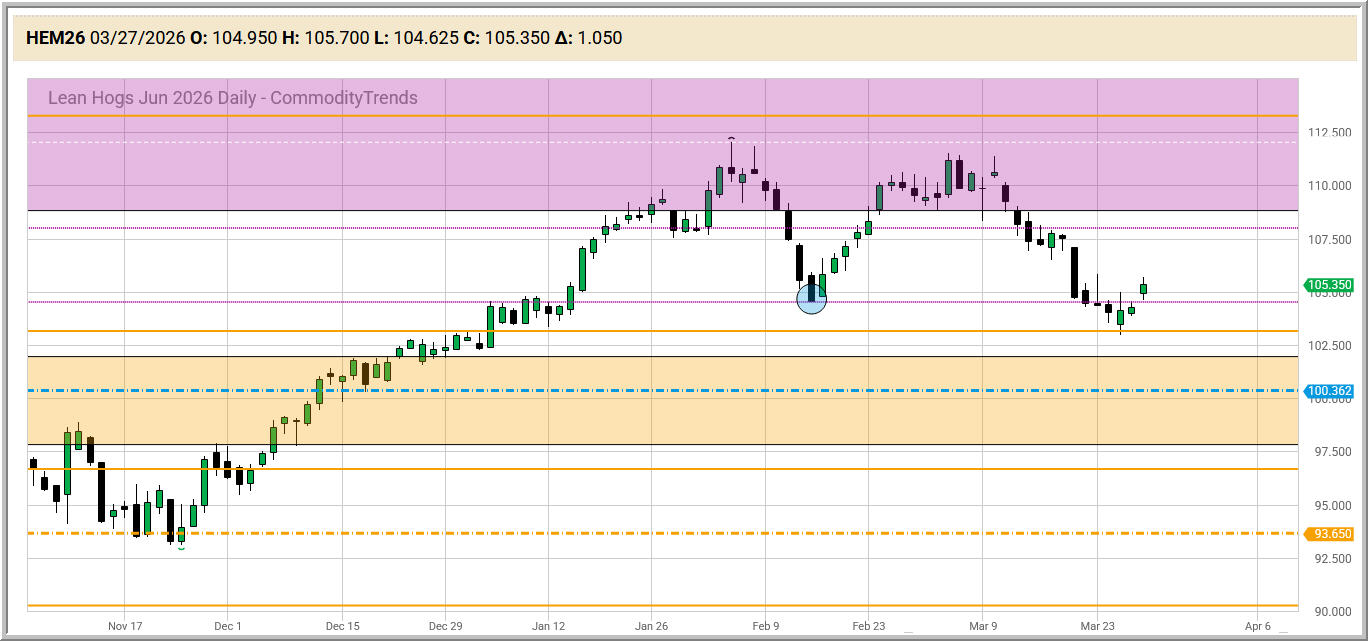Image resolution: width=1368 pixels, height=641 pixels.
Task: Click the small dash marker right of Apr 6
Action: 1283,632
